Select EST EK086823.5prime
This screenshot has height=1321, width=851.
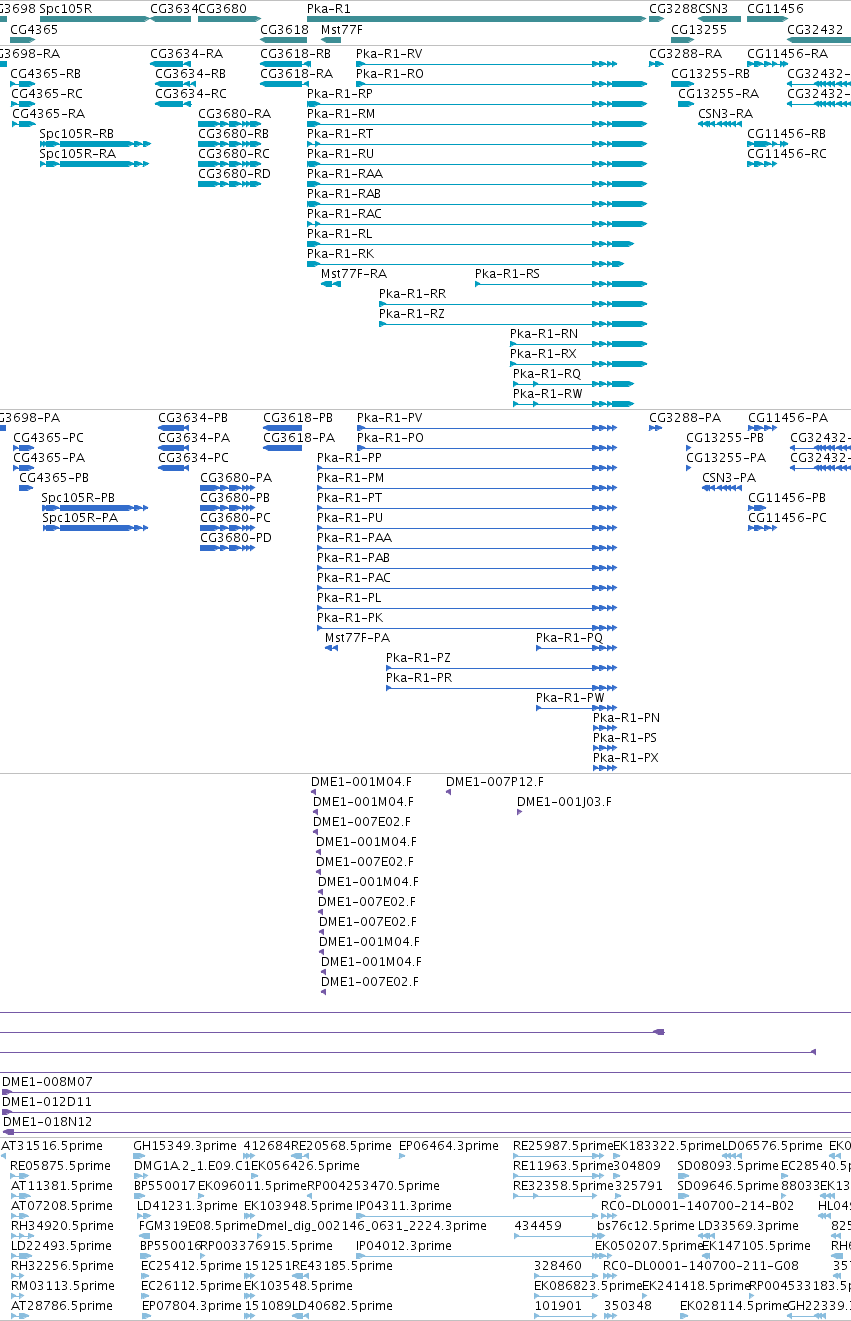(x=588, y=1285)
